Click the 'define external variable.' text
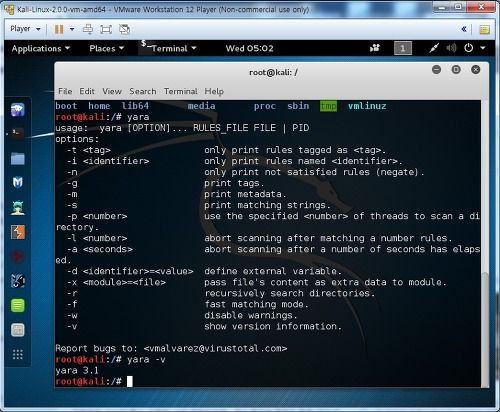500x412 pixels. (273, 271)
